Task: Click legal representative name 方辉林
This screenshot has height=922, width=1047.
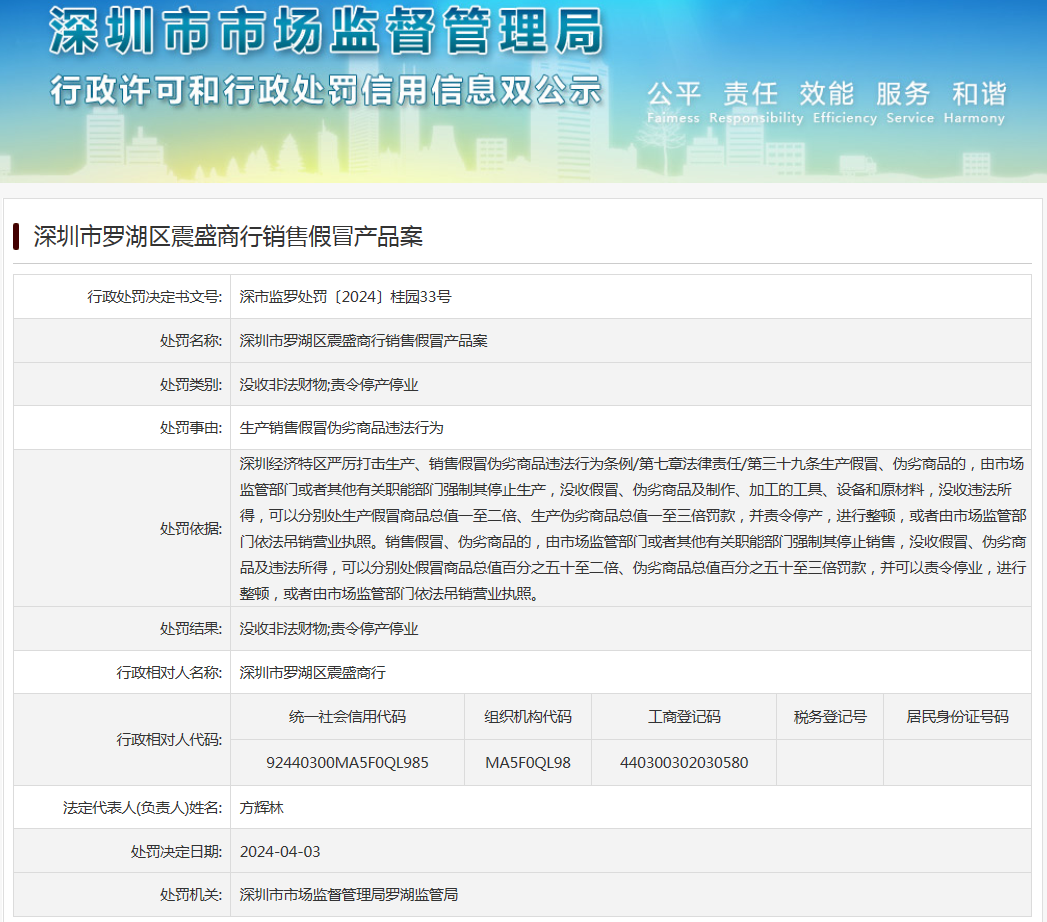Action: click(x=262, y=807)
